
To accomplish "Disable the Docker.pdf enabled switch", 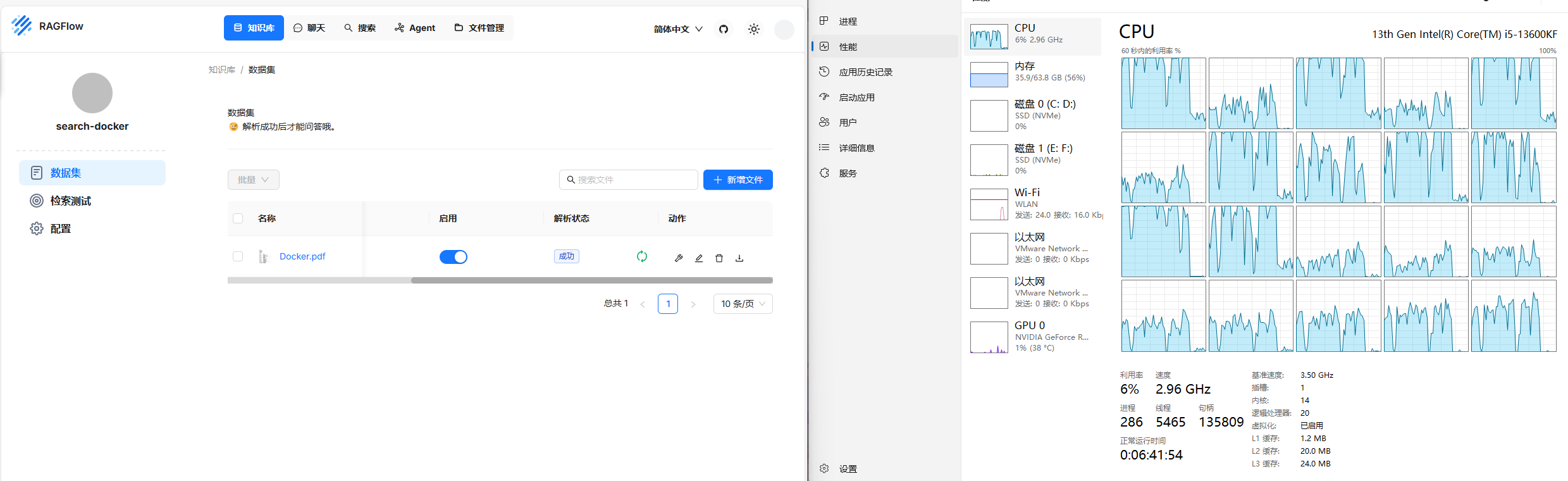I will coord(453,257).
